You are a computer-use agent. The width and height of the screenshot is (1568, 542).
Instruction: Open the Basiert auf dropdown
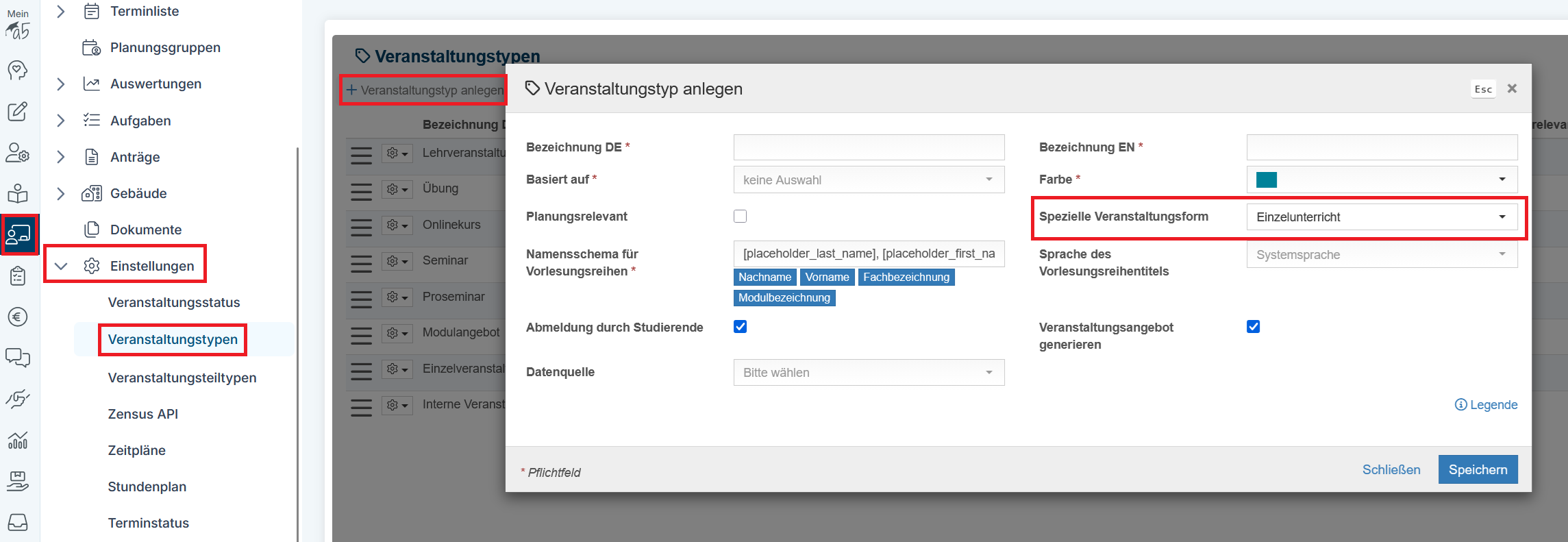coord(869,180)
